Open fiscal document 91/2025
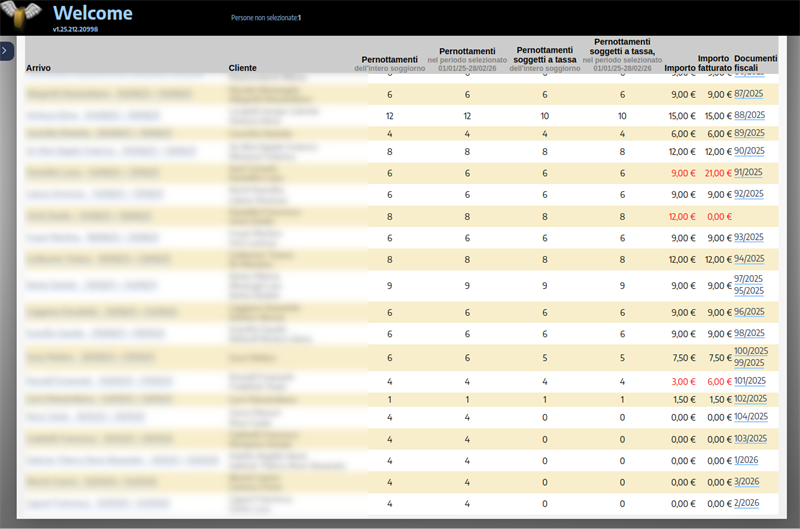This screenshot has height=529, width=800. (x=749, y=172)
